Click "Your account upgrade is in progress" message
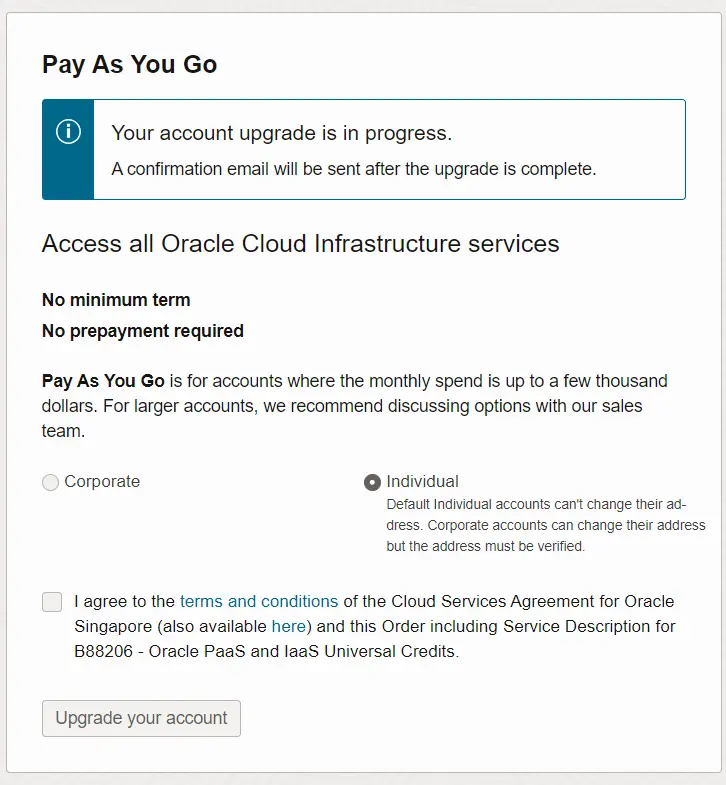The width and height of the screenshot is (726, 785). click(281, 133)
